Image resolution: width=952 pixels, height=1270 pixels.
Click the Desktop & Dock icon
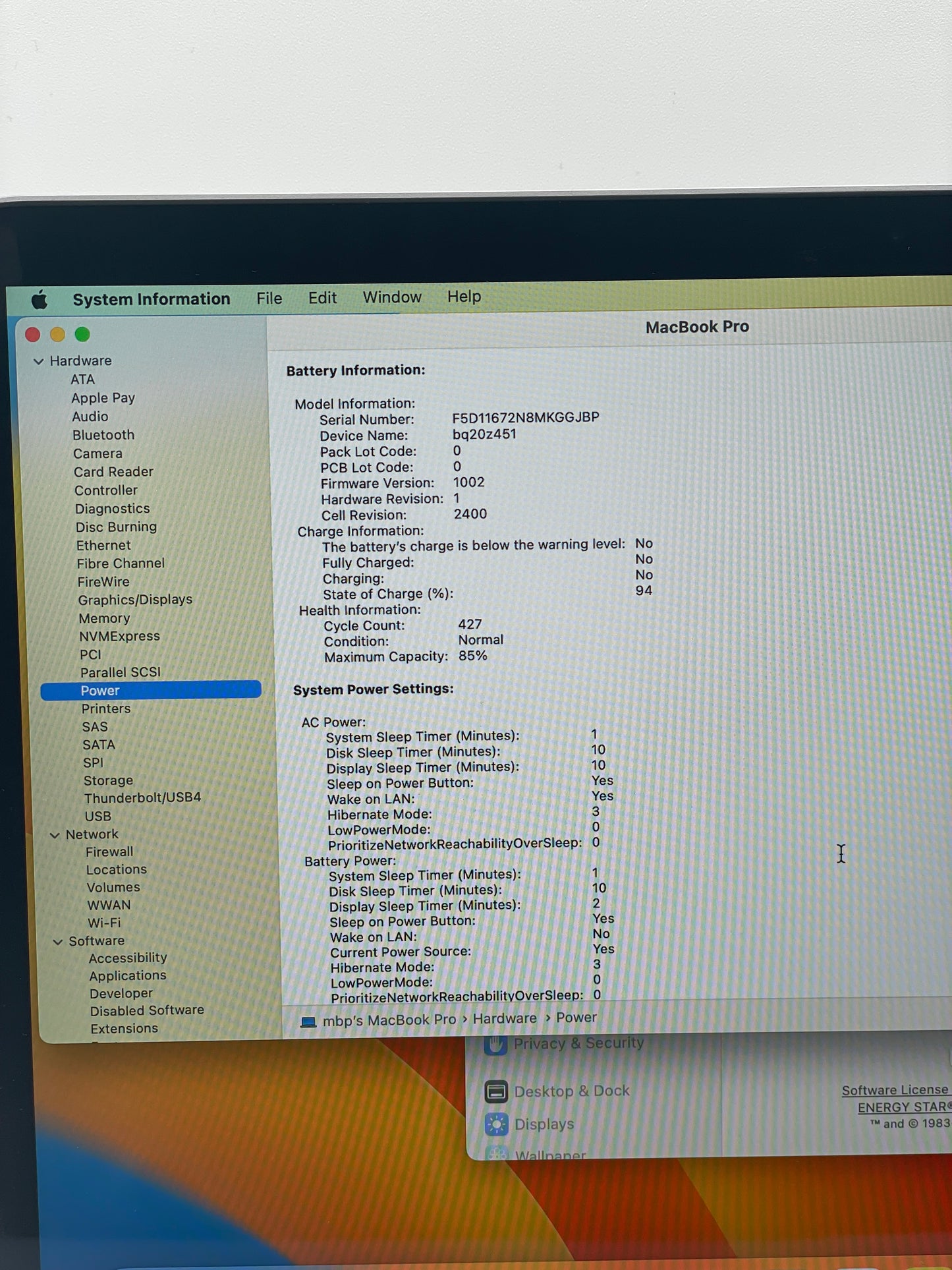pos(495,1092)
